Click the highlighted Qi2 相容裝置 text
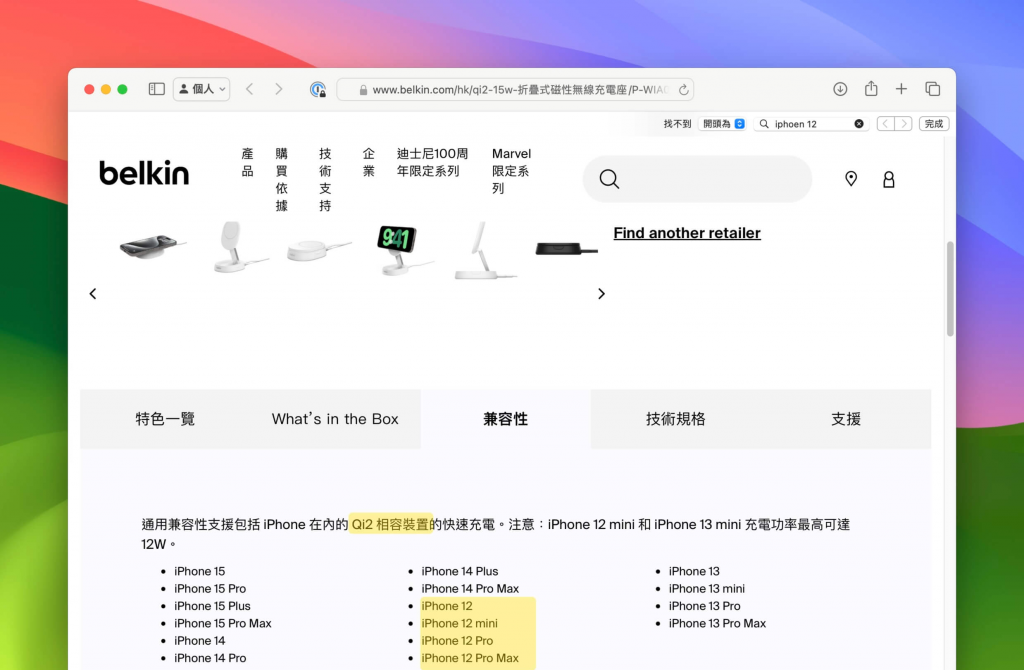The height and width of the screenshot is (670, 1024). [x=391, y=524]
